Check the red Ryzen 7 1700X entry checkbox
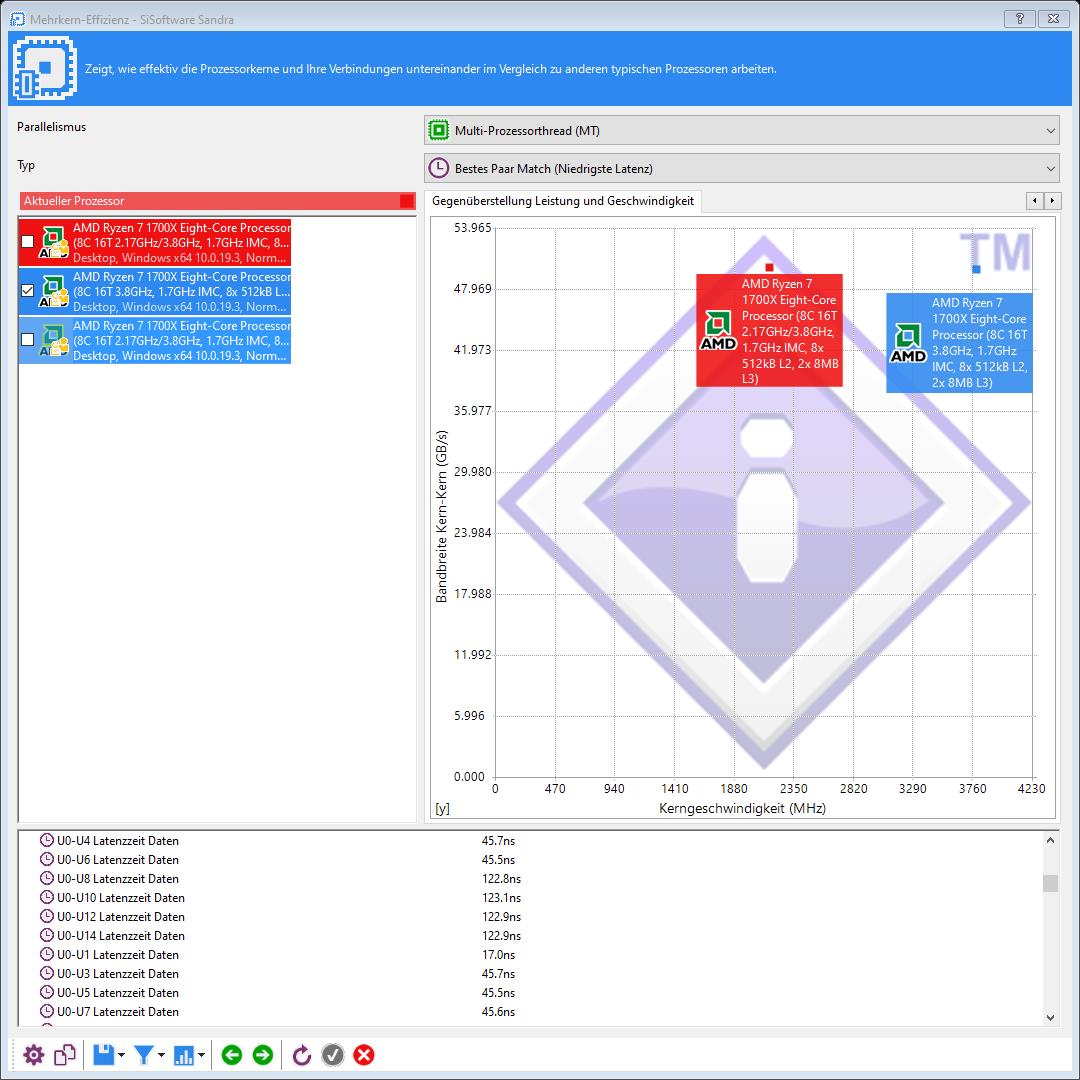 pyautogui.click(x=28, y=242)
